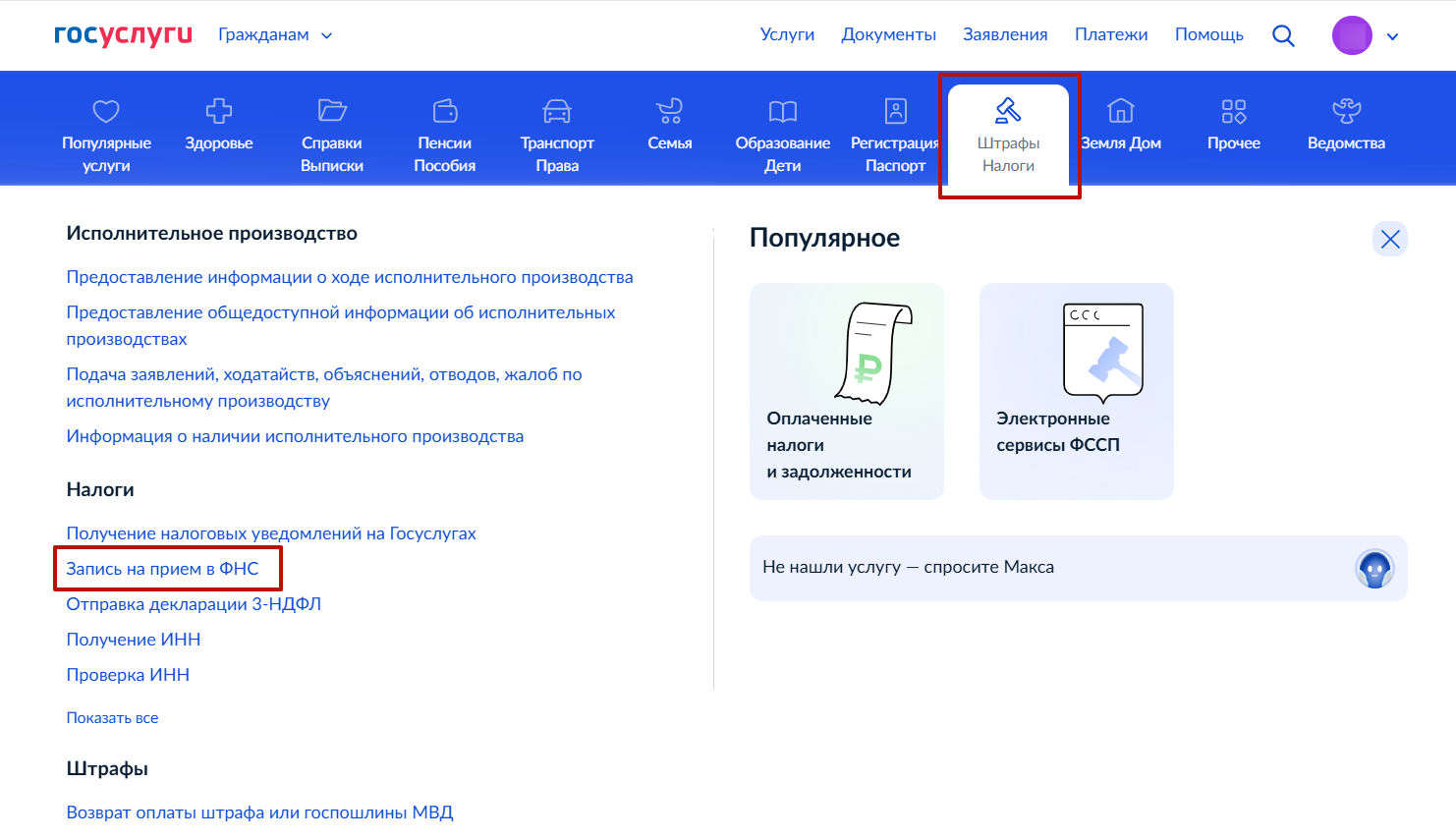
Task: Open the user profile dropdown arrow
Action: click(x=1392, y=36)
